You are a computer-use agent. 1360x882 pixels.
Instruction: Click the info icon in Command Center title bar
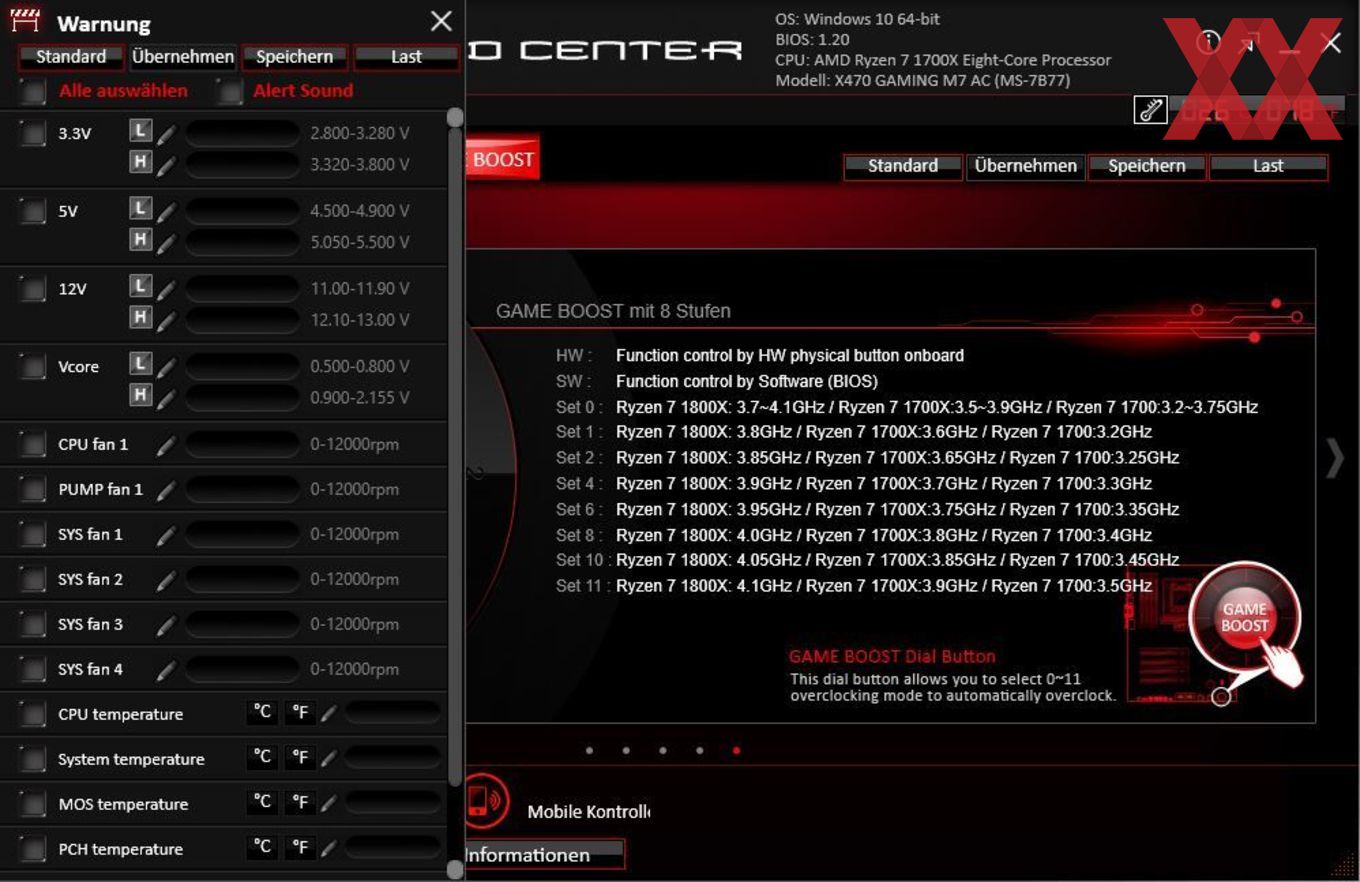(1209, 41)
